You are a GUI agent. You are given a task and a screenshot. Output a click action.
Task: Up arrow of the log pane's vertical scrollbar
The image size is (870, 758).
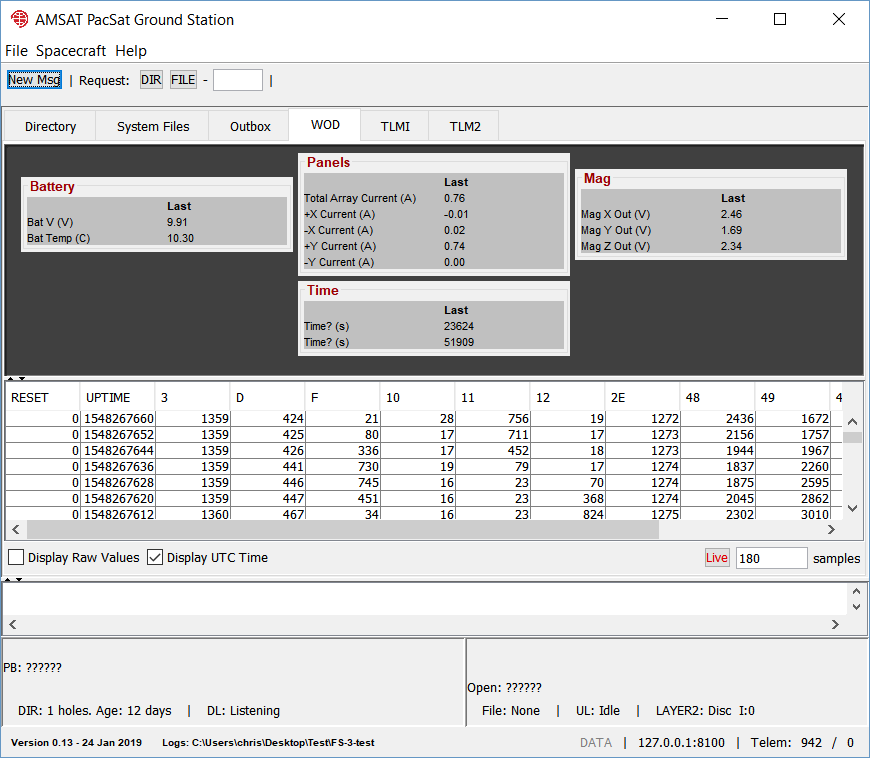[856, 592]
